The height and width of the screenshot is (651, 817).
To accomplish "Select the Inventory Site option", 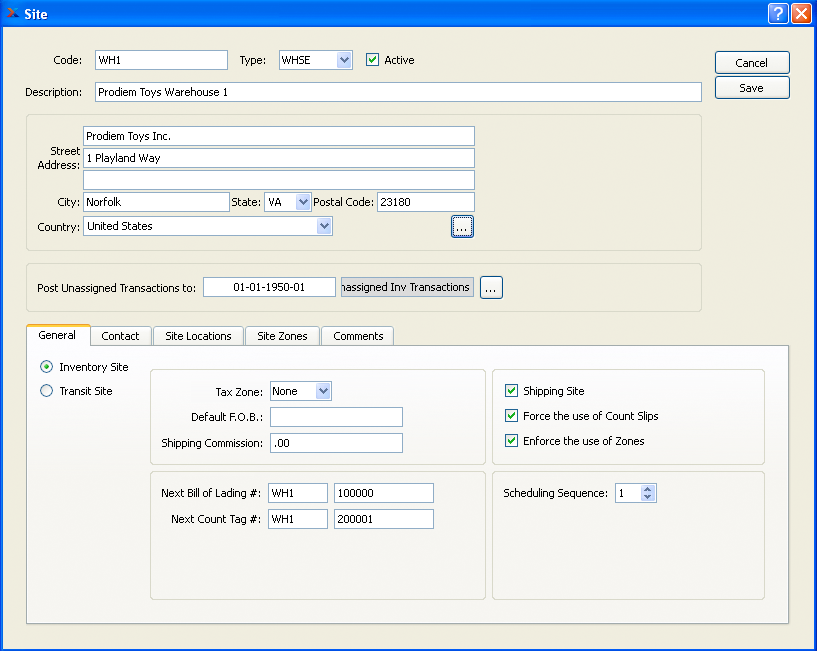I will pyautogui.click(x=47, y=367).
